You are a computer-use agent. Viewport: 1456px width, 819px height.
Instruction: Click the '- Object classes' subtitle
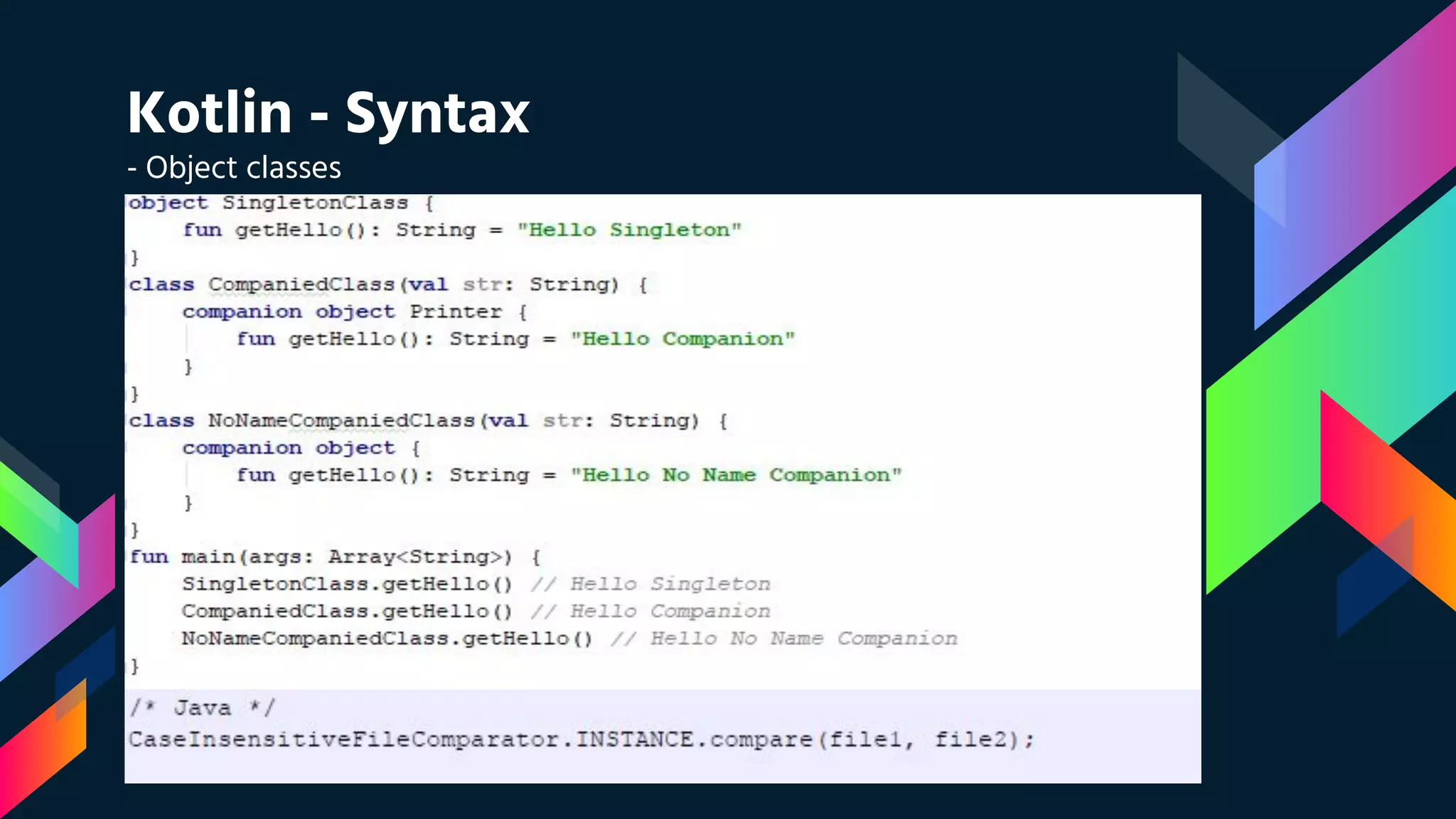point(235,168)
